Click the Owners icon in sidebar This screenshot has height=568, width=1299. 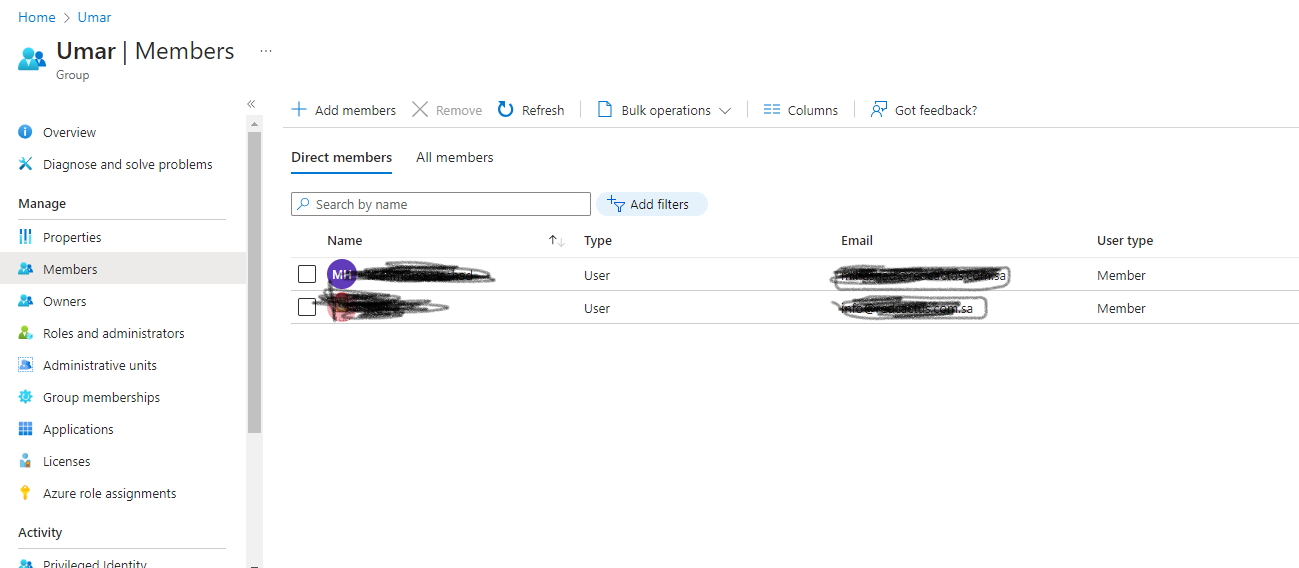point(26,301)
